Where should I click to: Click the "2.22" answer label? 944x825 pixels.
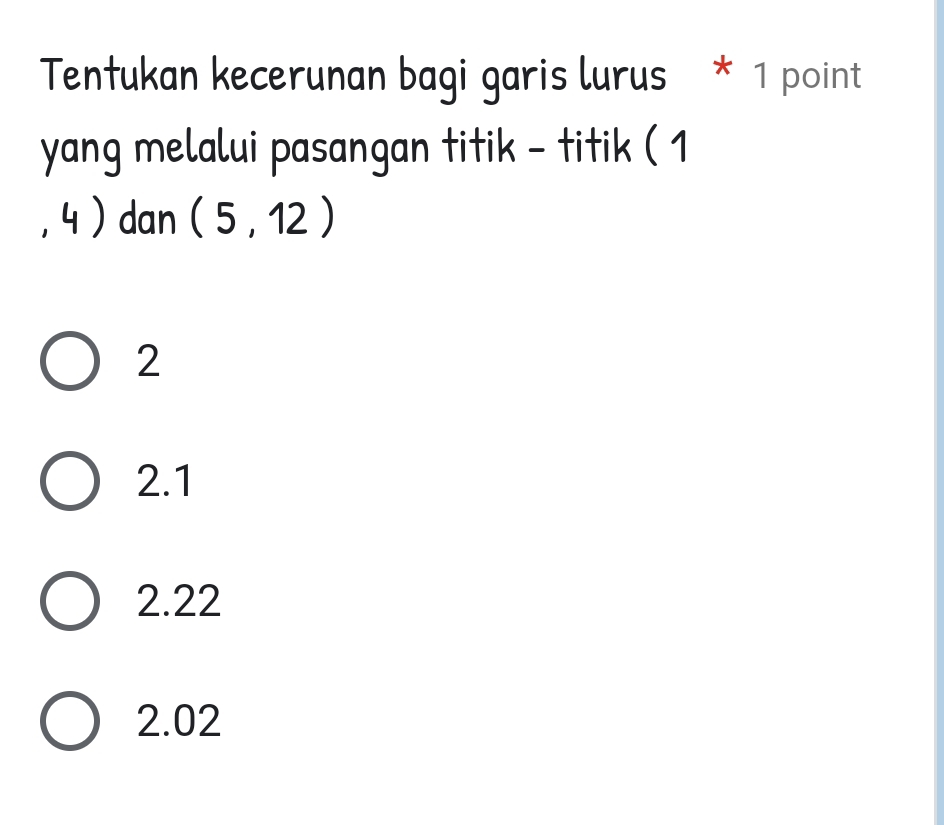[180, 602]
